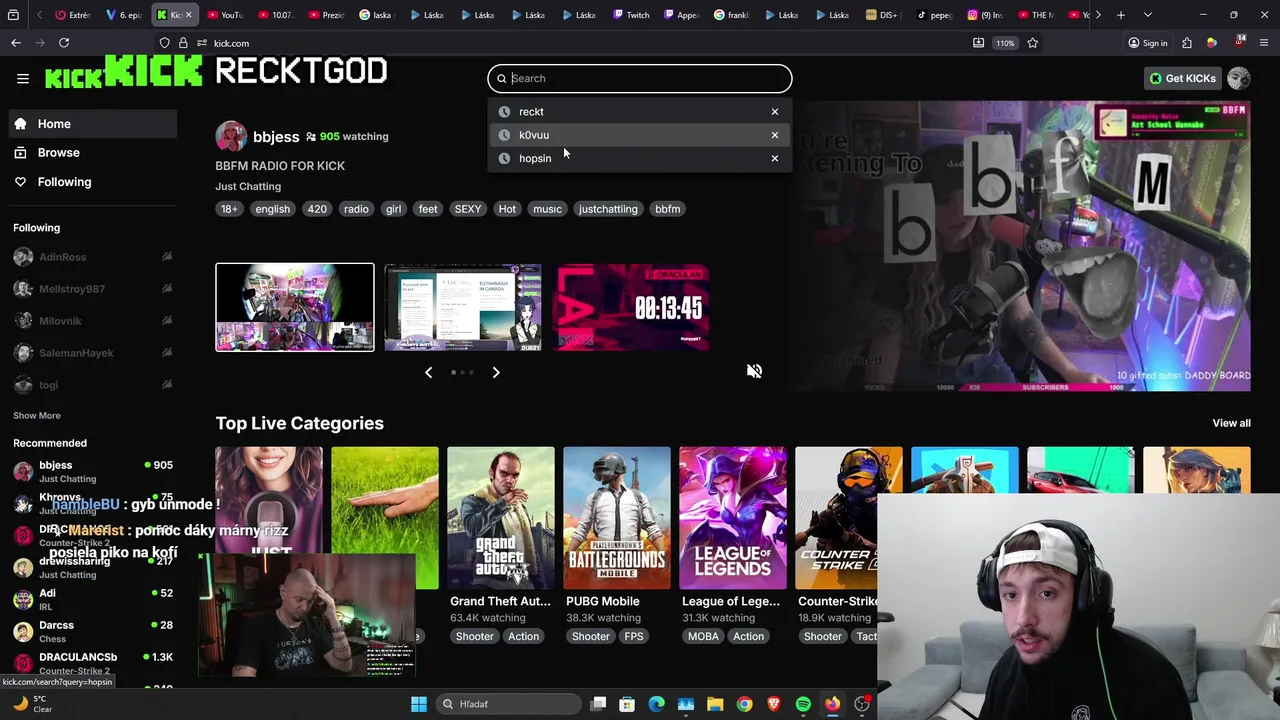The width and height of the screenshot is (1280, 720).
Task: Open a new browser tab
Action: (1121, 15)
